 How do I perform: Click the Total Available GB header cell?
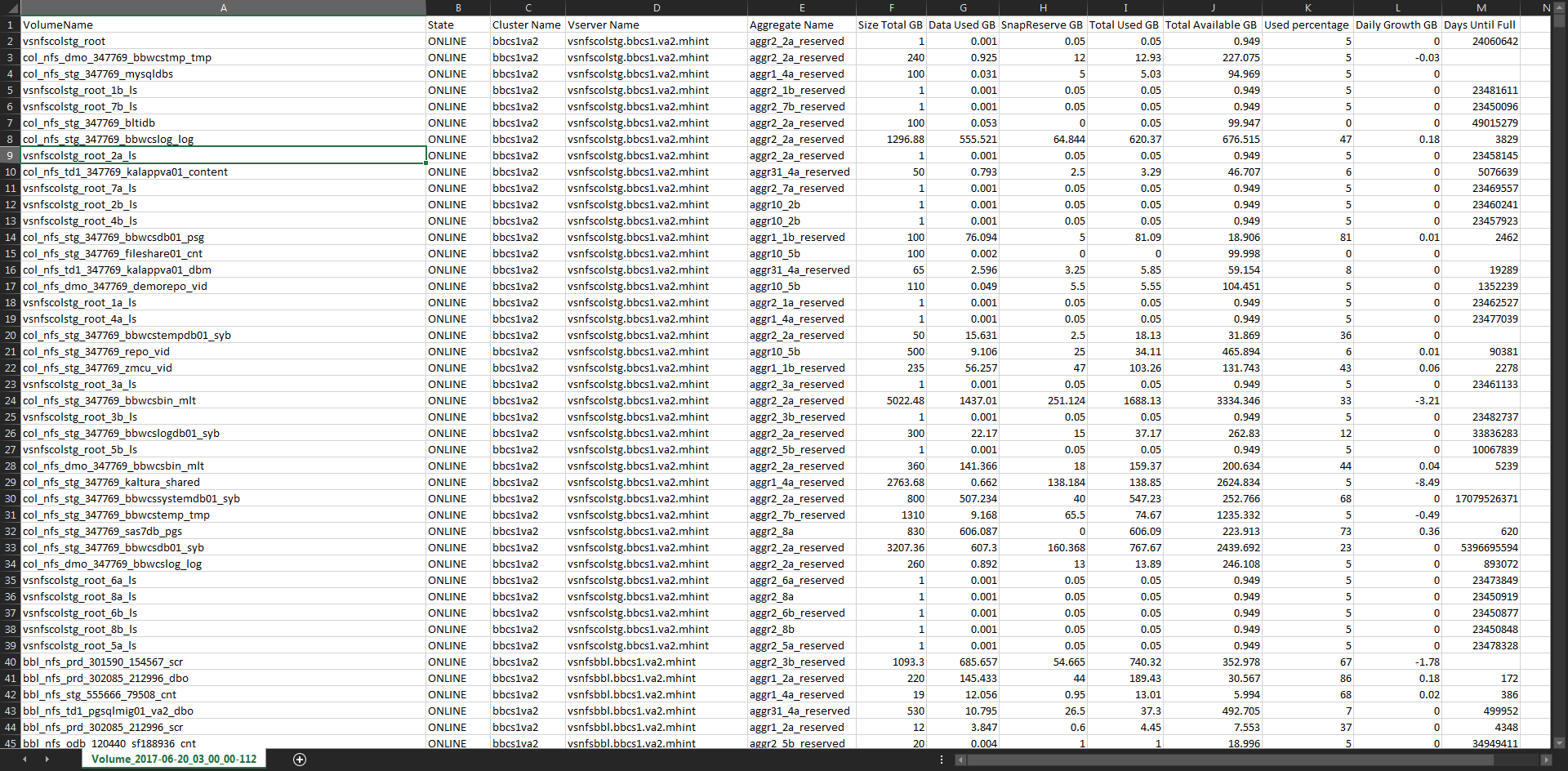1213,25
